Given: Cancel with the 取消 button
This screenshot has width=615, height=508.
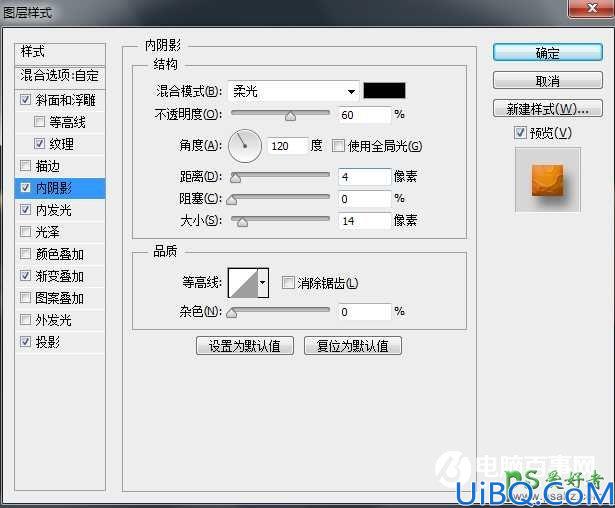Looking at the screenshot, I should 548,81.
